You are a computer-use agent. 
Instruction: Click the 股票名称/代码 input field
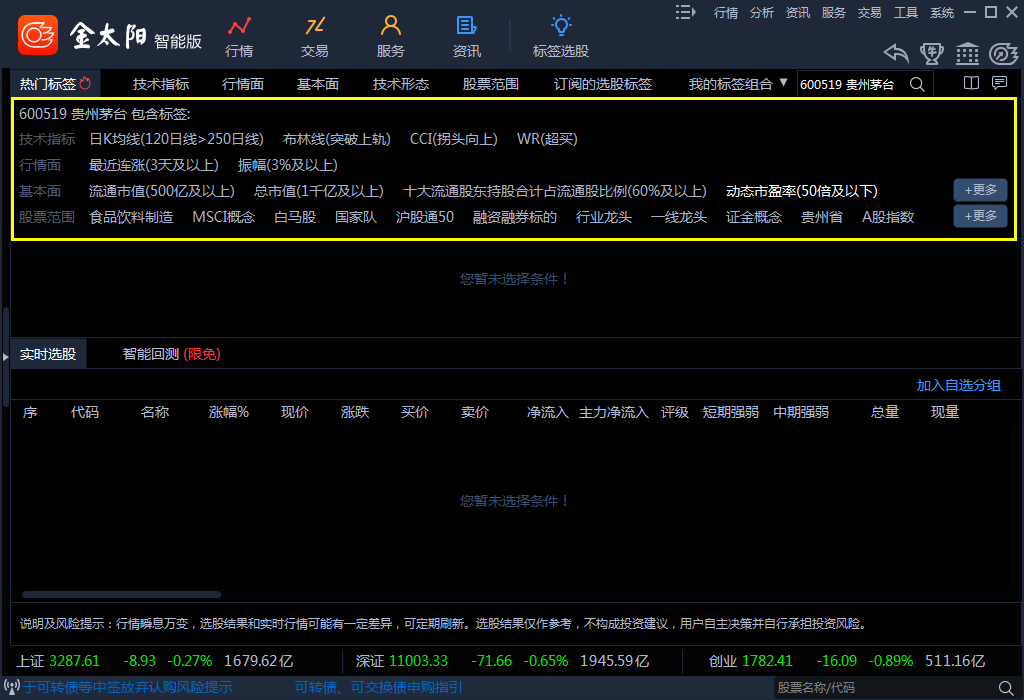(884, 688)
